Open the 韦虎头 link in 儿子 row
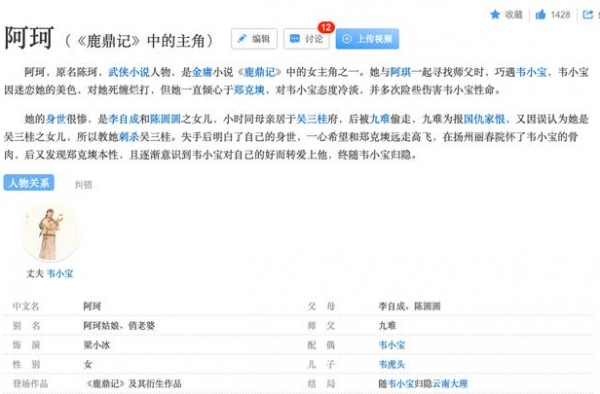 click(392, 365)
